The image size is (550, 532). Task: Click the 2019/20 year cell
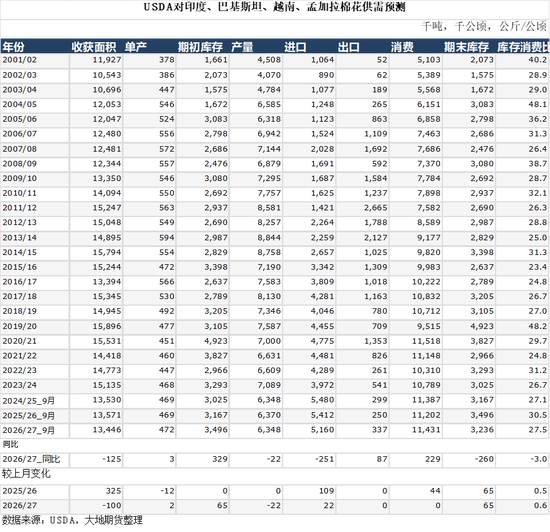20,326
